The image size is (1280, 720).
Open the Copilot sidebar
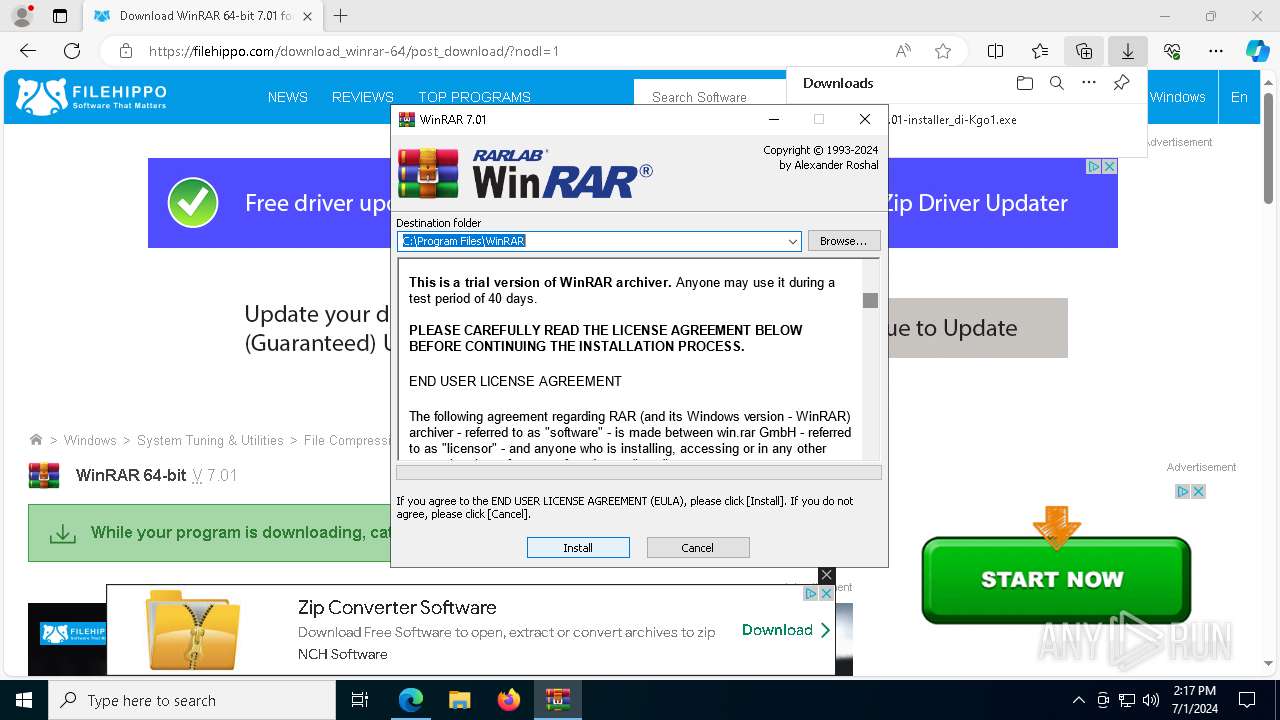click(1257, 51)
